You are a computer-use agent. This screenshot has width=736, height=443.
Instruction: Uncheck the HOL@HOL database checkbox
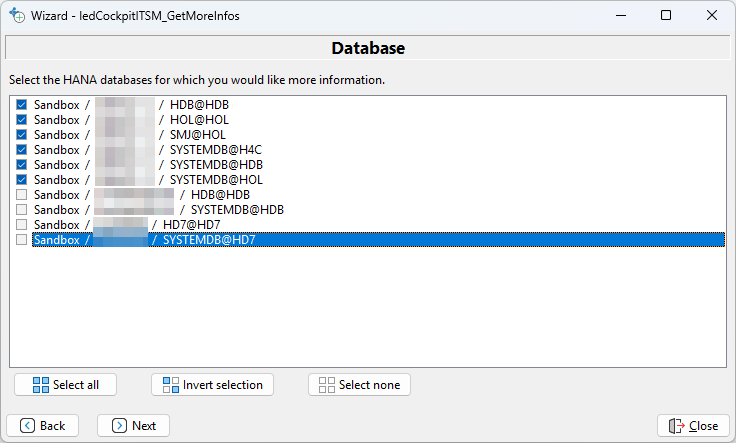coord(22,119)
